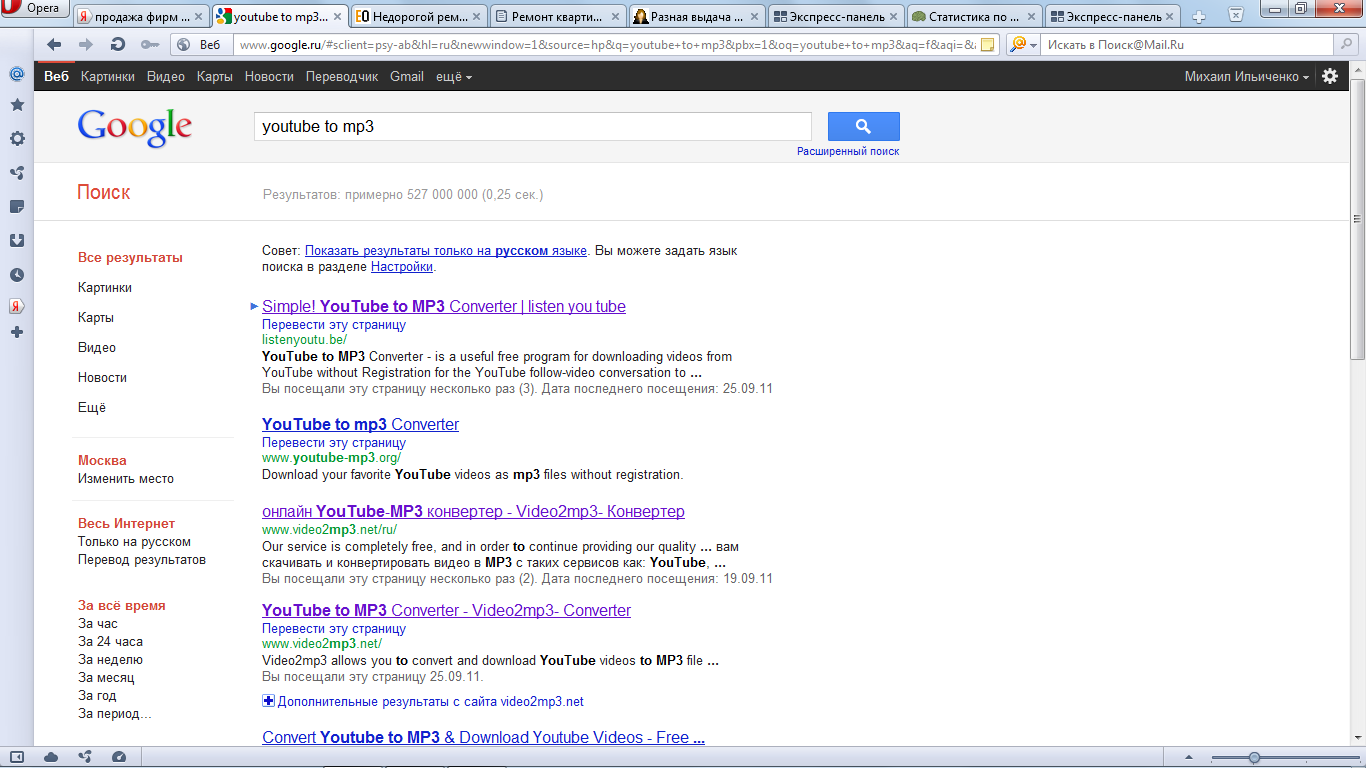Open the Yandex panel in the sidebar

point(17,306)
